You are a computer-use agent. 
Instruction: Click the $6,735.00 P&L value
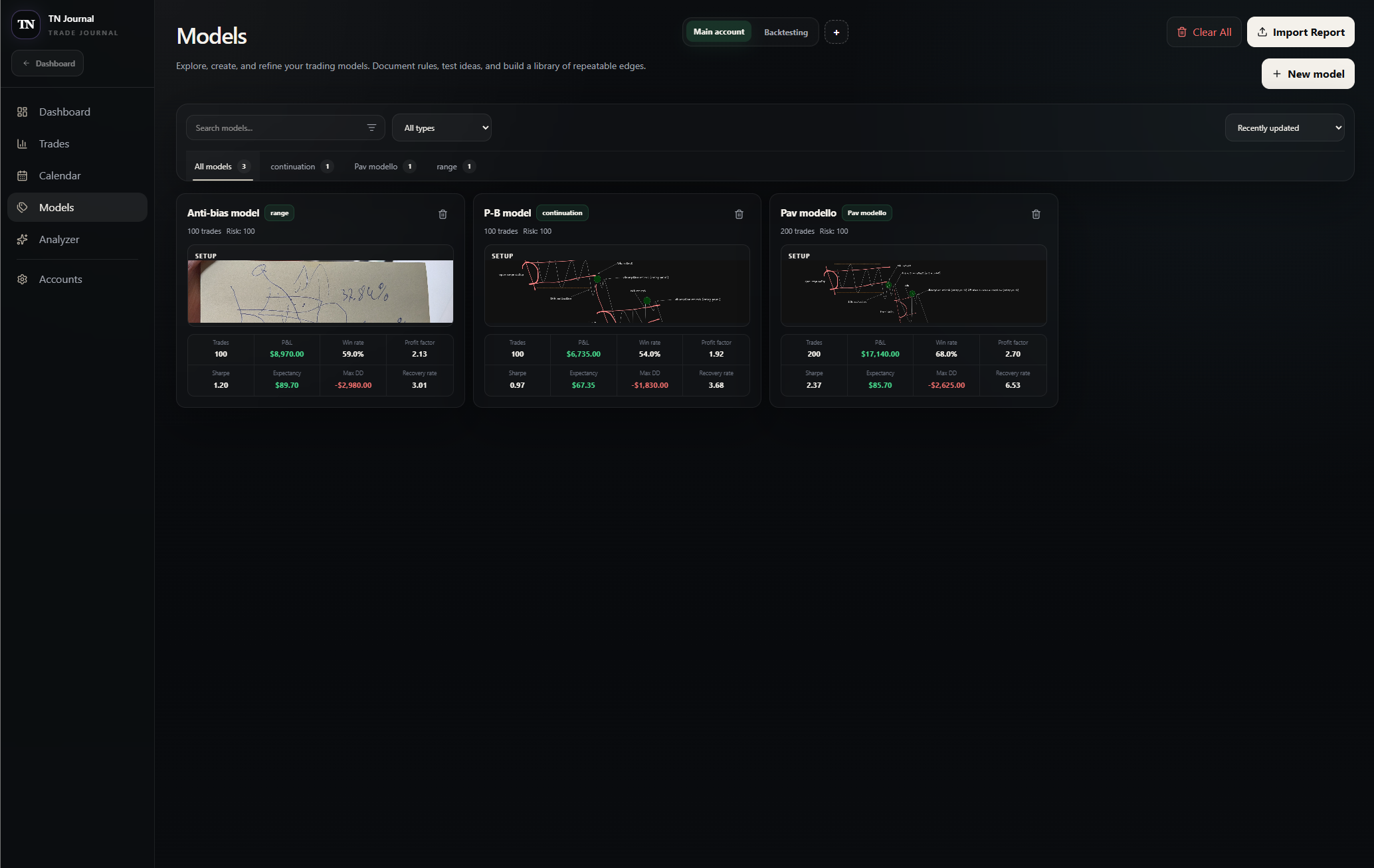coord(583,354)
